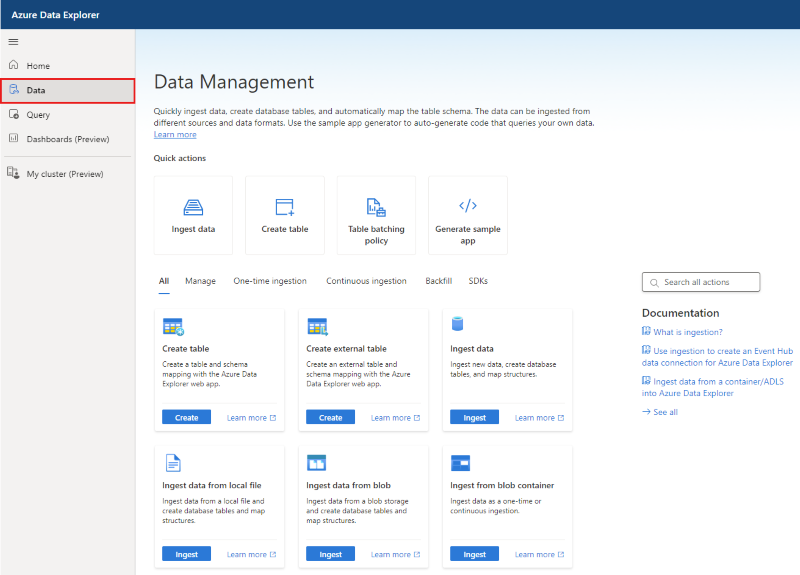Screen dimensions: 800x575
Task: Click Create button on Create external table card
Action: pos(330,417)
